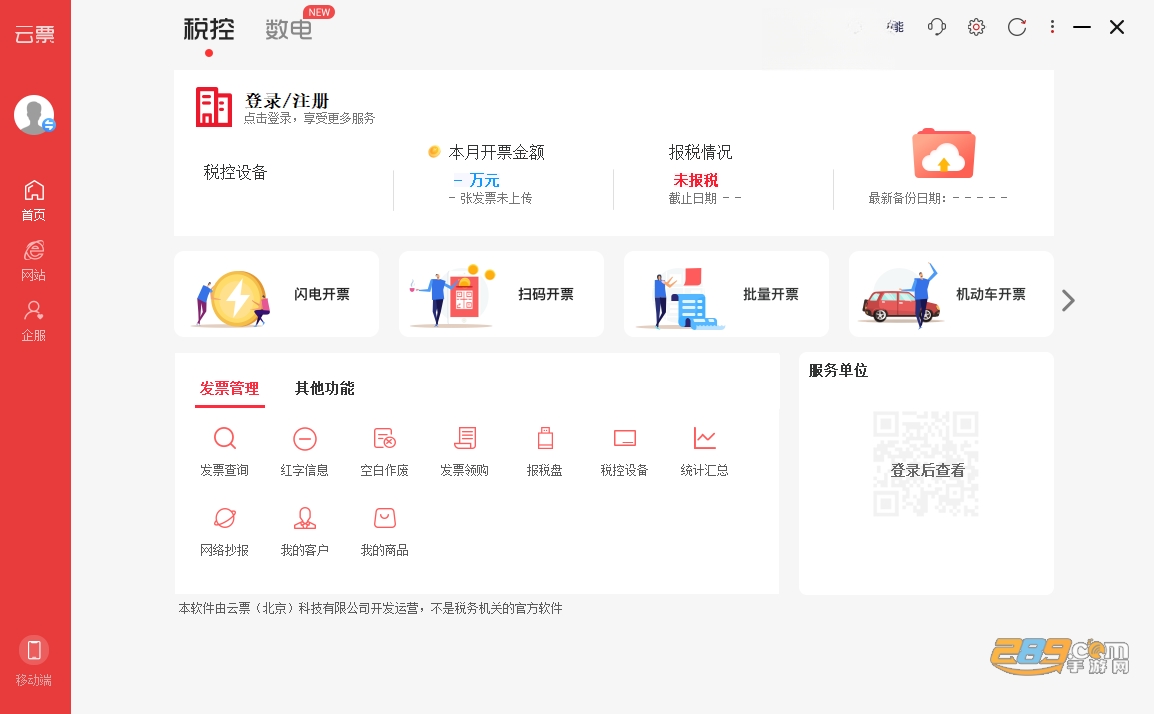Click the 扫码开票 card
The height and width of the screenshot is (714, 1154).
pos(501,294)
